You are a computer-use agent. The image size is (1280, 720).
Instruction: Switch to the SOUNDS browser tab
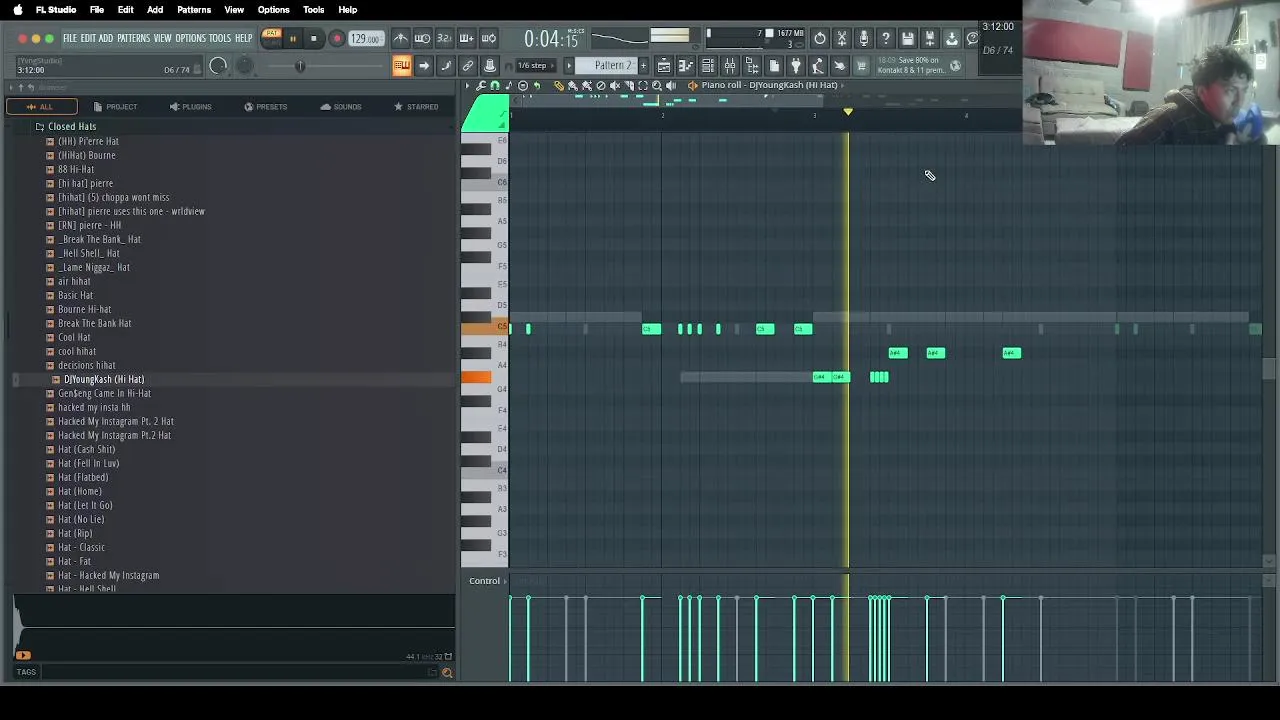341,106
